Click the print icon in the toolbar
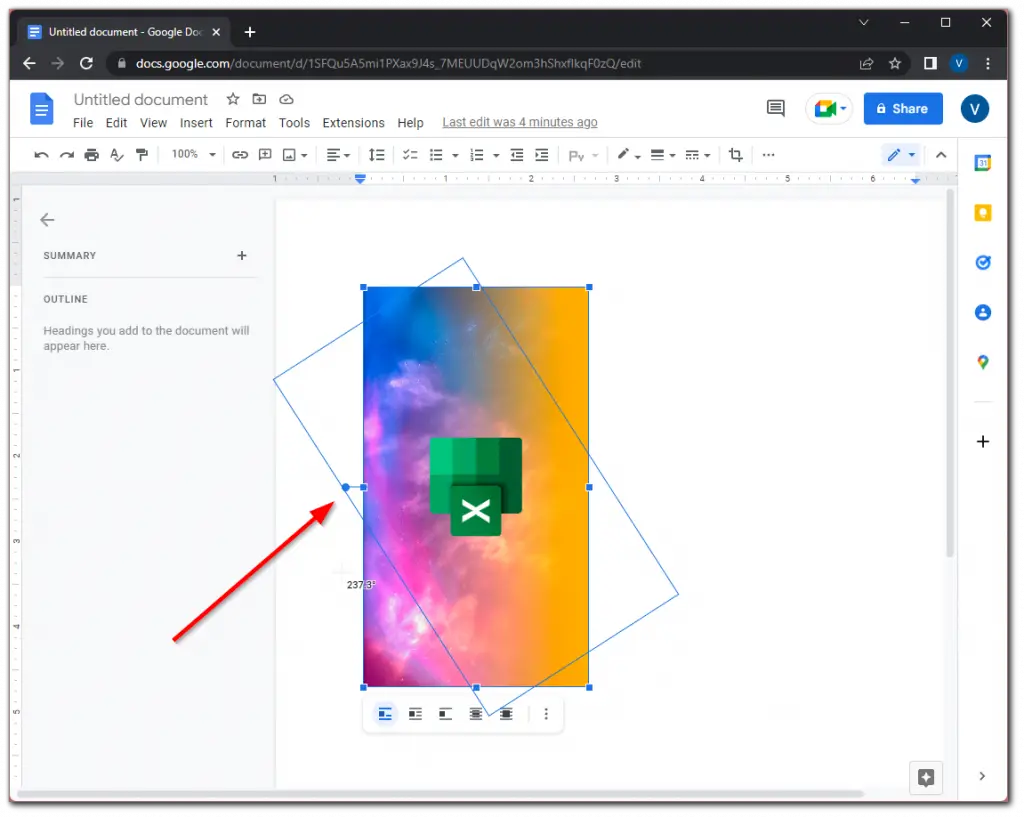Viewport: 1024px width, 818px height. click(x=90, y=154)
